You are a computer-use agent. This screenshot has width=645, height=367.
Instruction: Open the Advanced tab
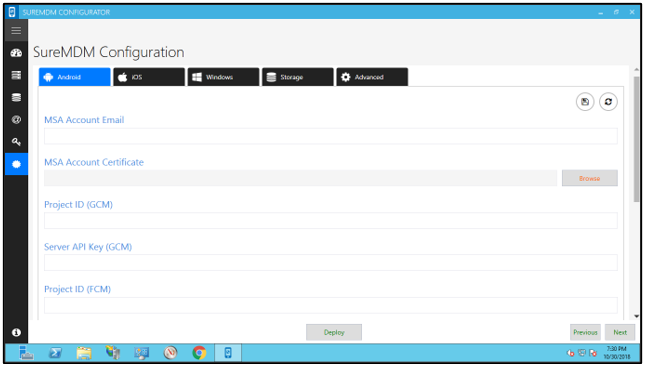tap(372, 77)
